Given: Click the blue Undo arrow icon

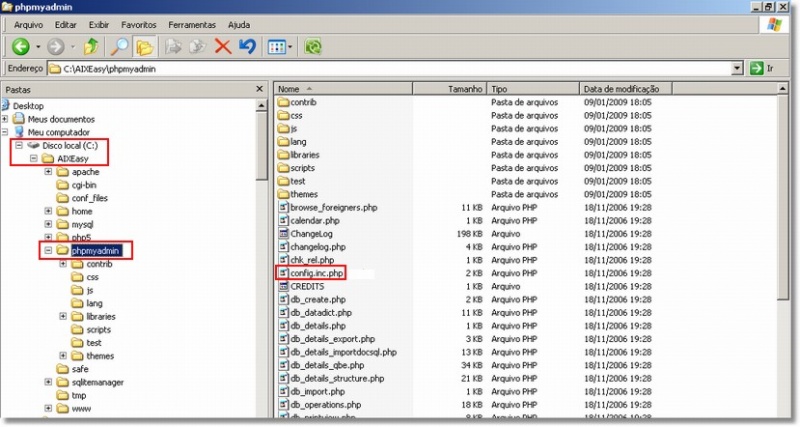Looking at the screenshot, I should 247,46.
